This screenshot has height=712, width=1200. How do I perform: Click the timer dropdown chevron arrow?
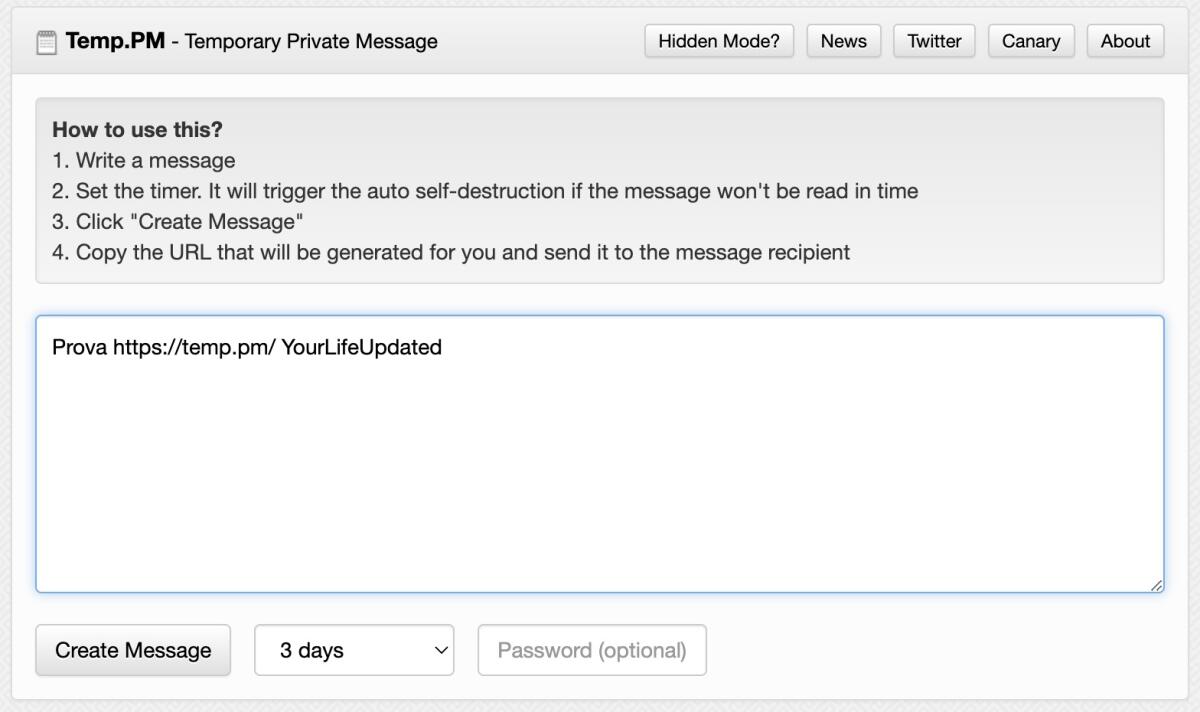click(439, 651)
